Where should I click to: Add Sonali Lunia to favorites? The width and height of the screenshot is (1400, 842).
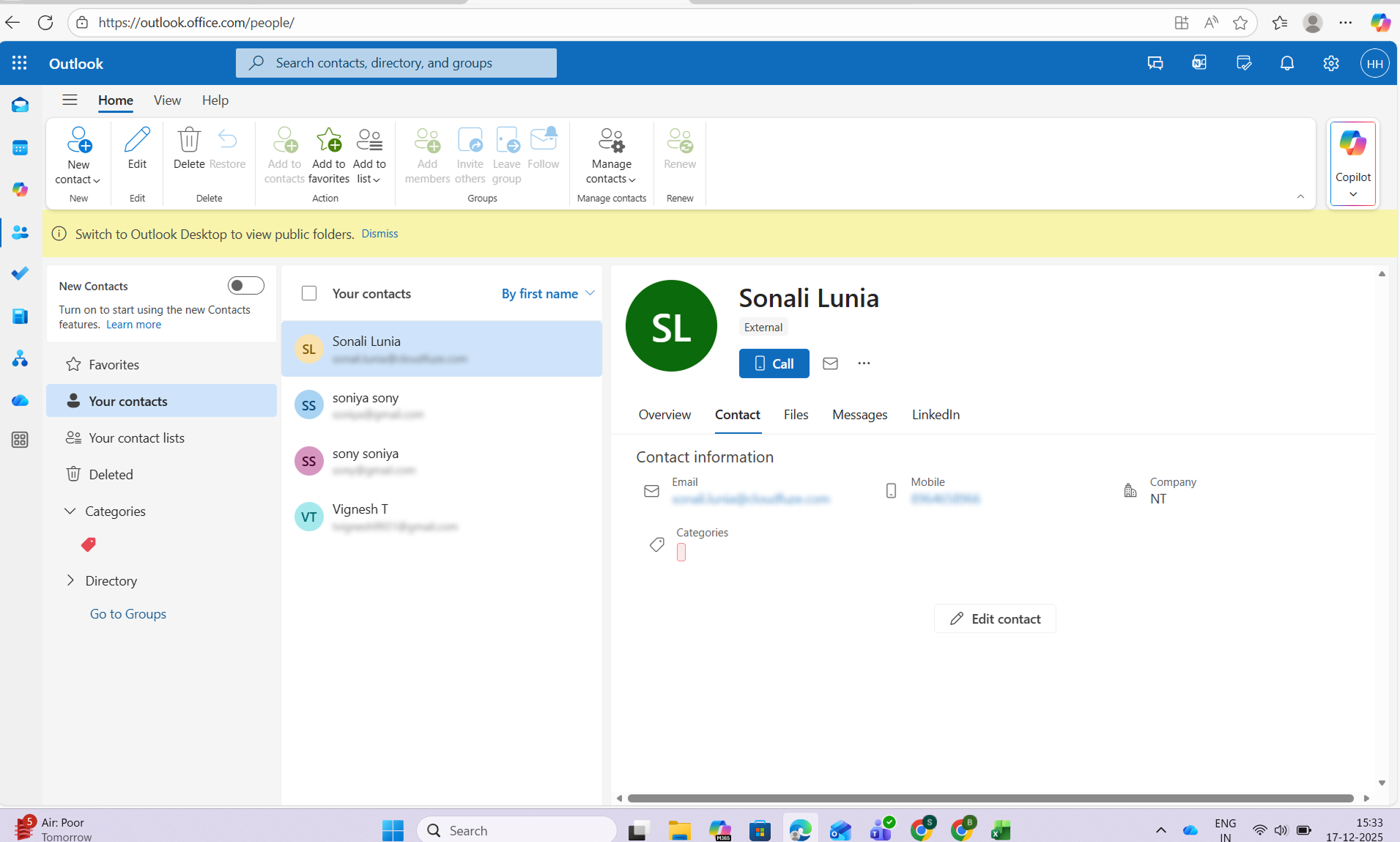(328, 153)
